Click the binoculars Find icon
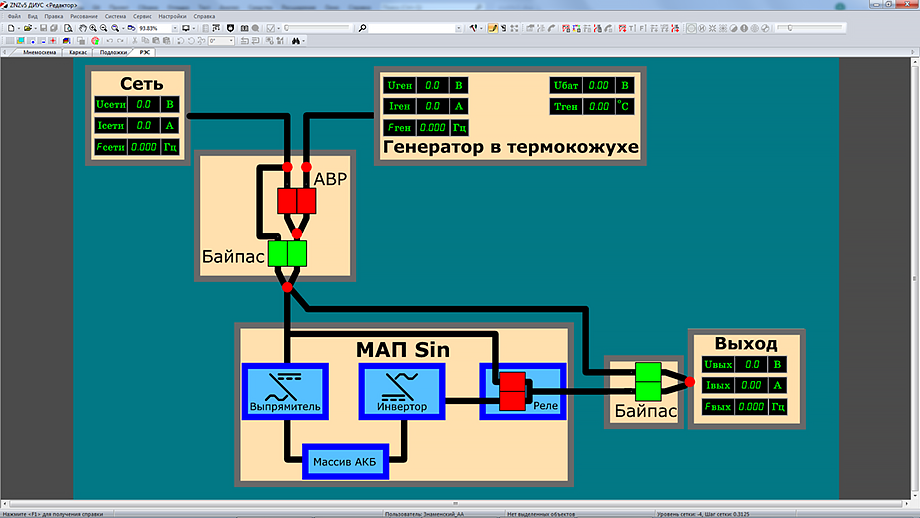 pyautogui.click(x=295, y=41)
